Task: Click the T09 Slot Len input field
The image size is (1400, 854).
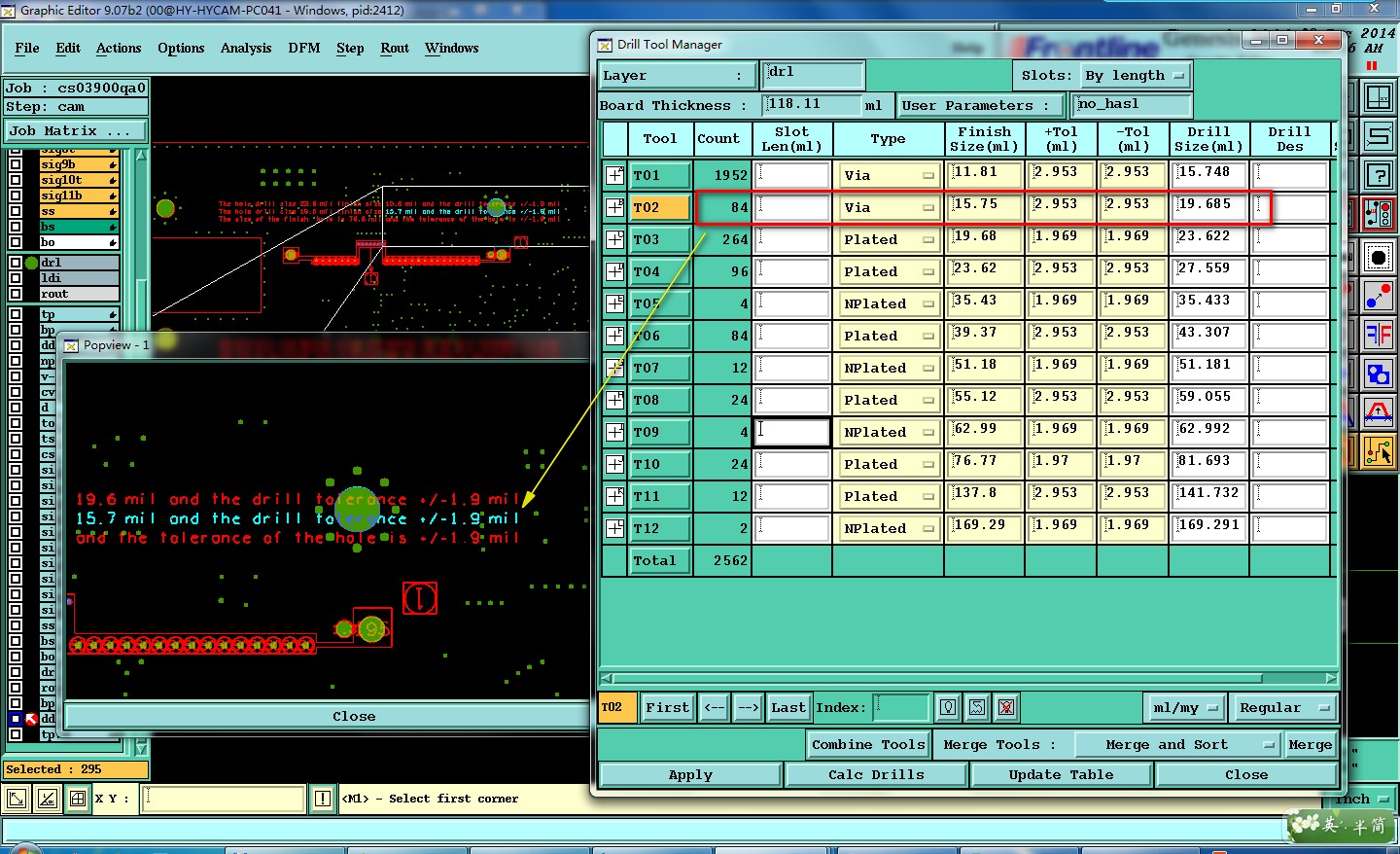Action: (x=792, y=432)
